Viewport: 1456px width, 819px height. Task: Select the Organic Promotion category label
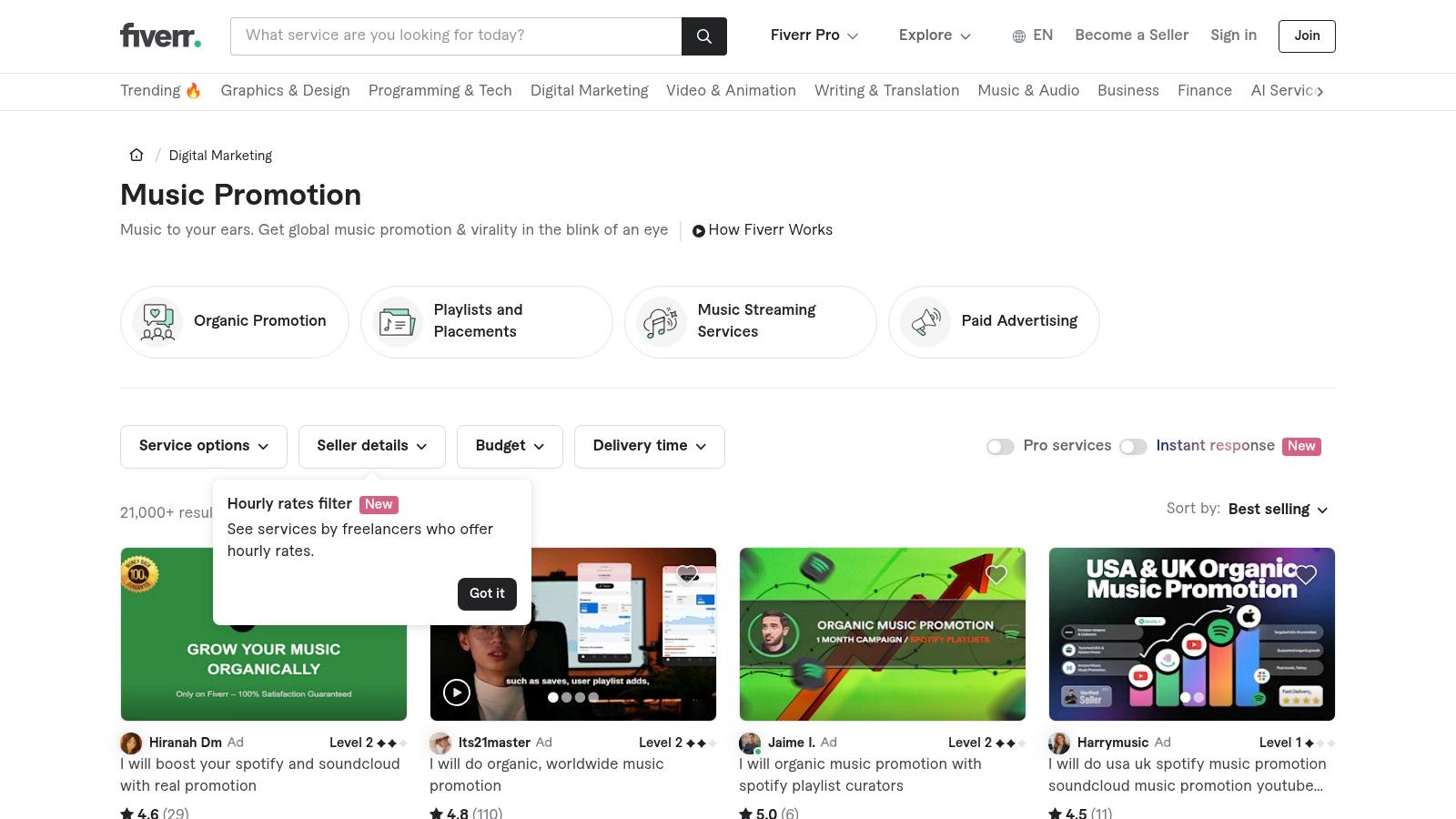coord(259,321)
